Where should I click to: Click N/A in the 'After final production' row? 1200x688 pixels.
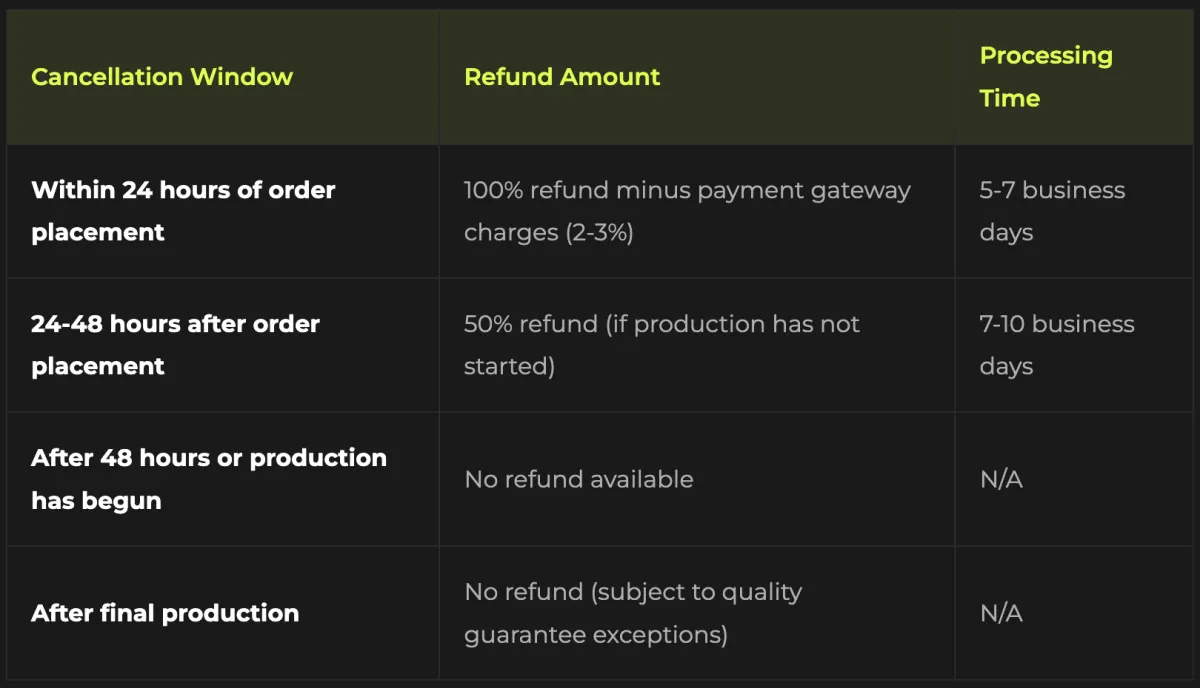tap(1001, 613)
